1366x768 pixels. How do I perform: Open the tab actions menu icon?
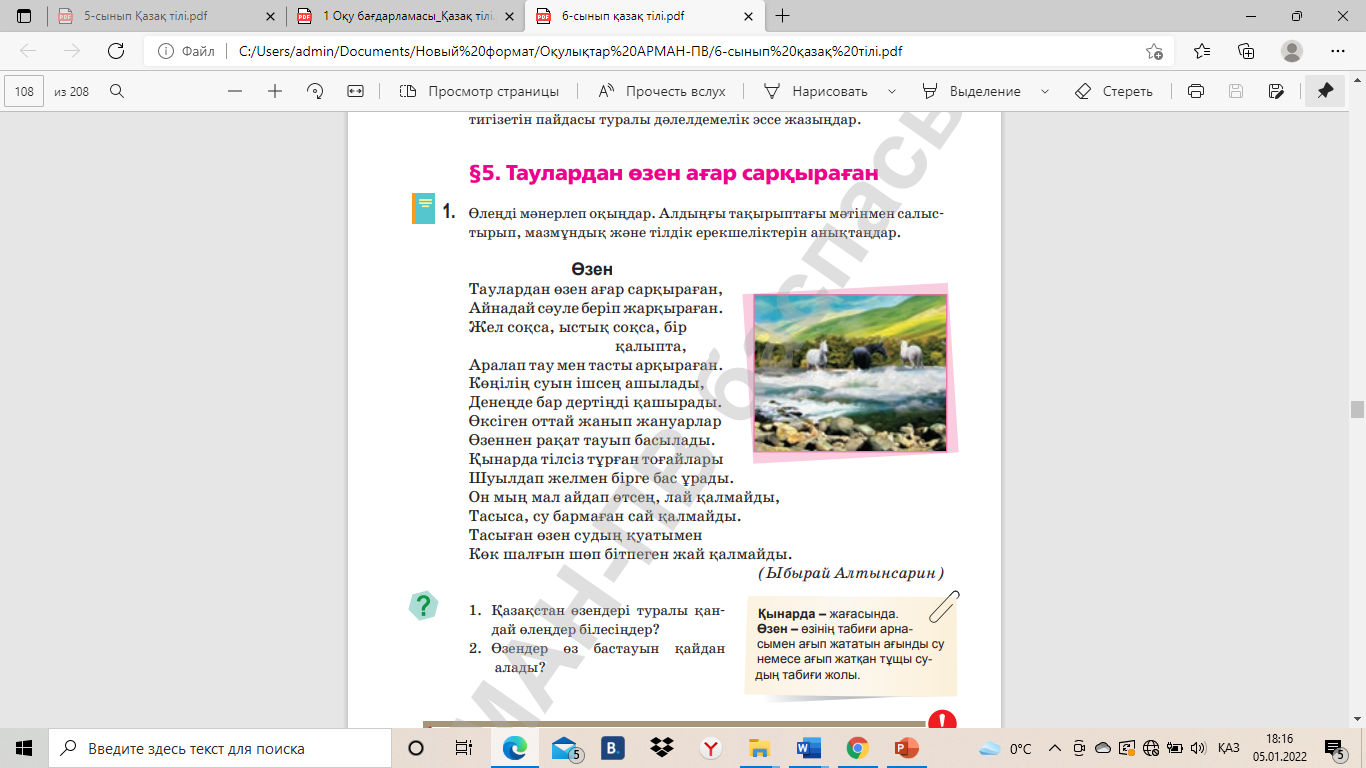(x=24, y=16)
